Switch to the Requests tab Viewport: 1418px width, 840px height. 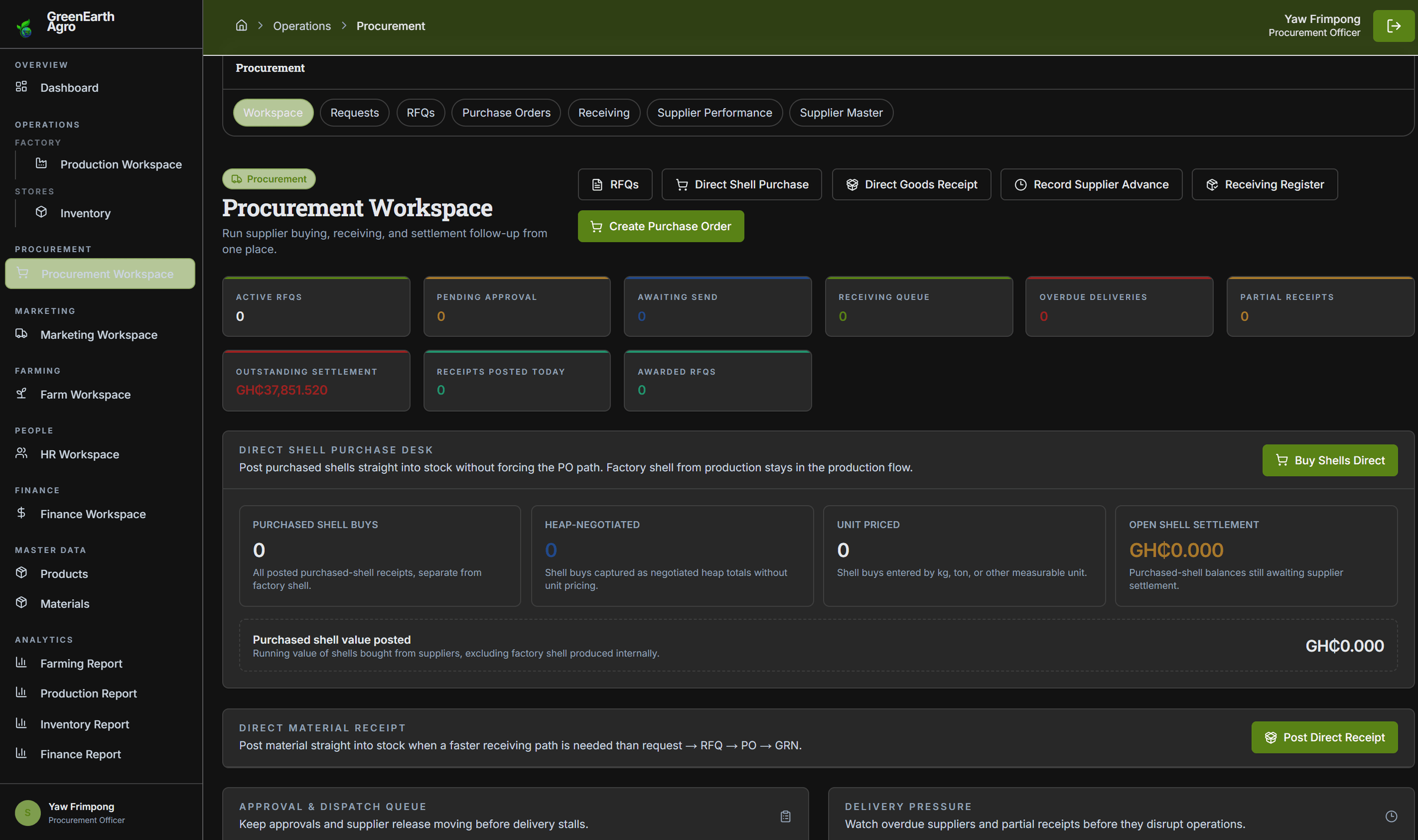point(354,112)
